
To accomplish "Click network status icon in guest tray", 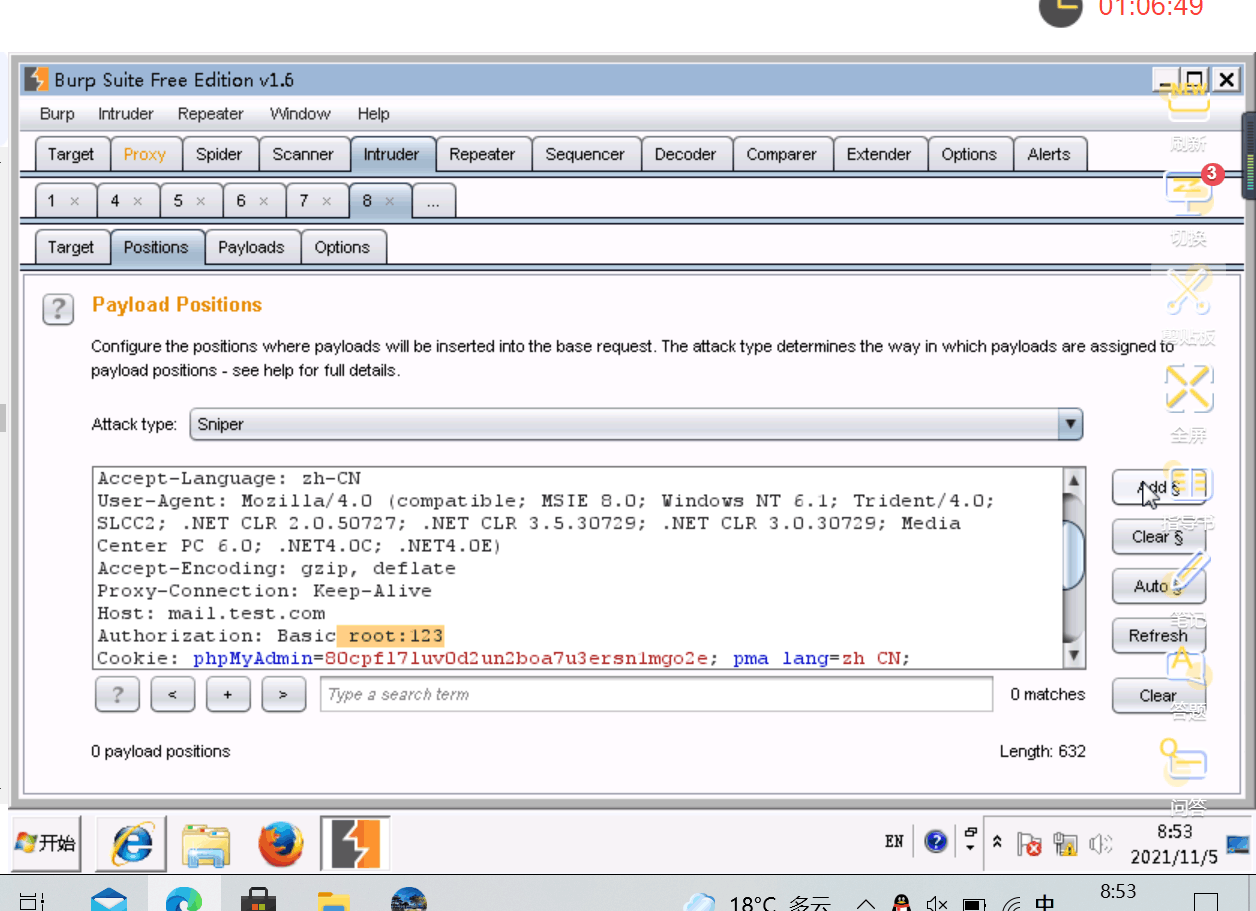I will pos(1065,845).
